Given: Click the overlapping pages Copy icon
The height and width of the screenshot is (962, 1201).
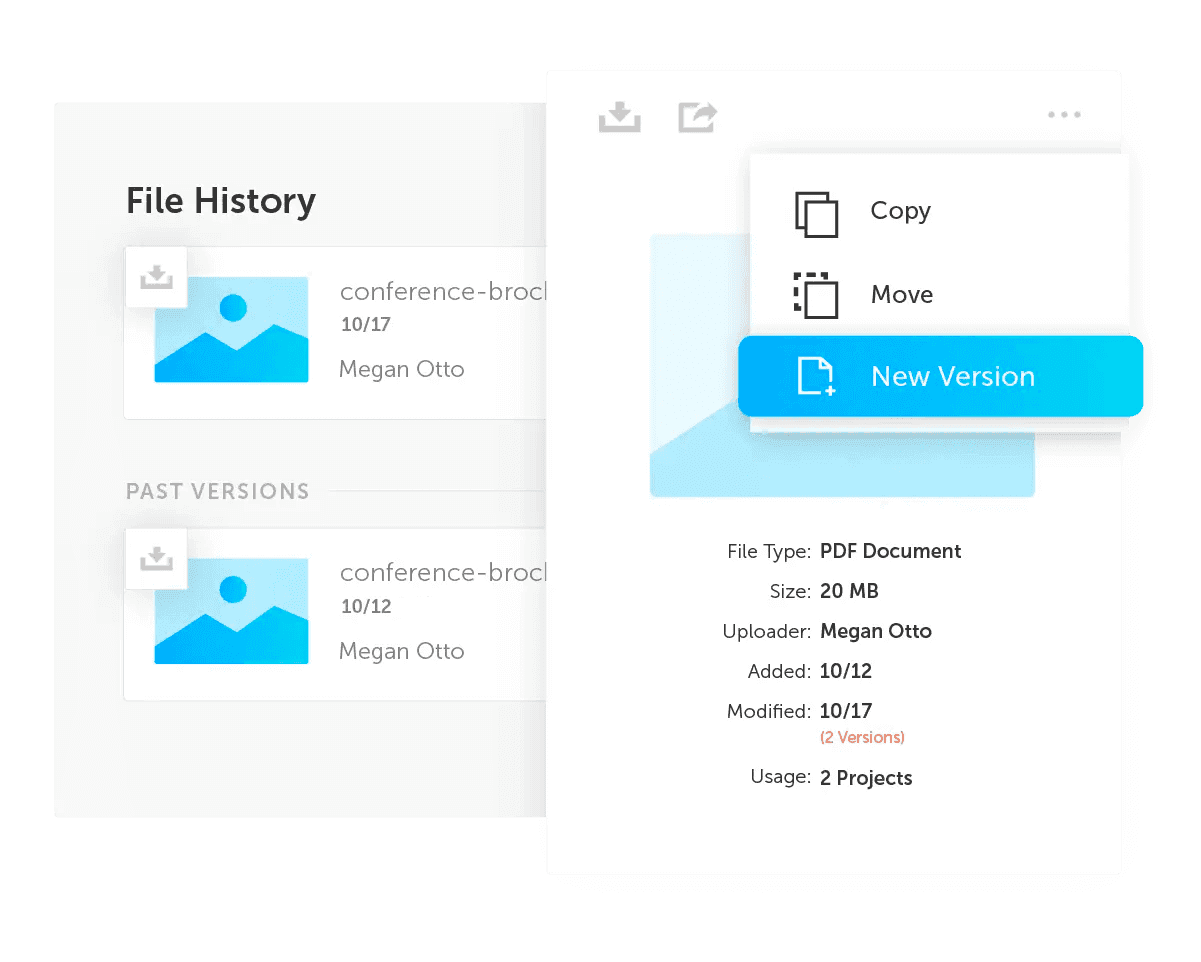Looking at the screenshot, I should 816,213.
